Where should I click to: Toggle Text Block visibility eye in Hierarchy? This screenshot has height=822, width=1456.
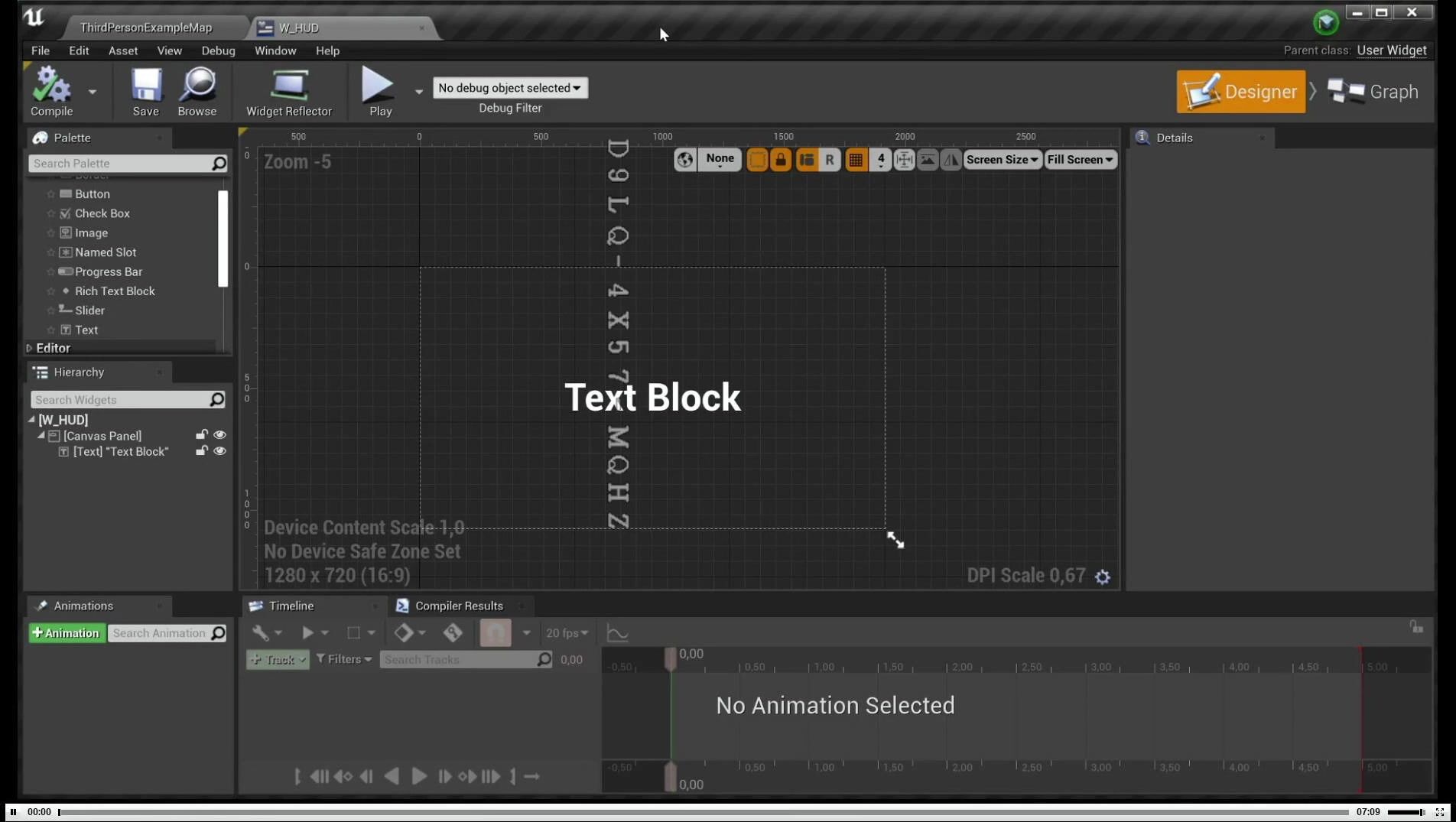[219, 451]
